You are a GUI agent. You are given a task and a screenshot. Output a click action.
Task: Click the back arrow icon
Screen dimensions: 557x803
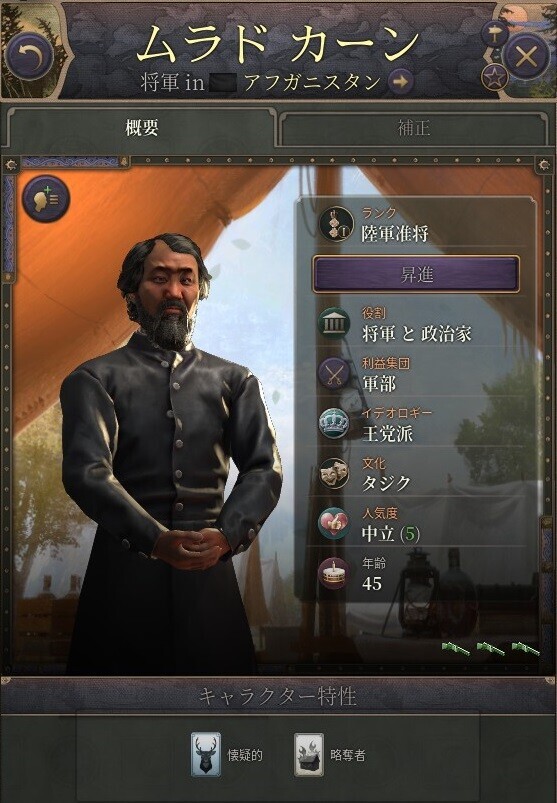[30, 56]
